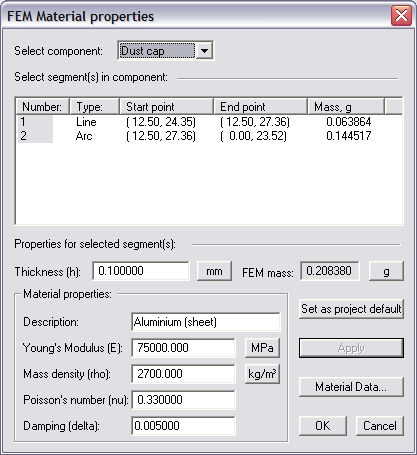417x455 pixels.
Task: Click the Young's Modulus input field
Action: click(x=183, y=348)
